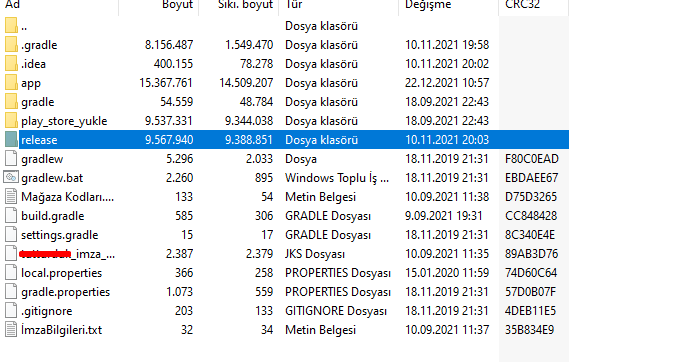The height and width of the screenshot is (362, 683).
Task: Click the CRC32 value 74D60C64
Action: [x=531, y=273]
